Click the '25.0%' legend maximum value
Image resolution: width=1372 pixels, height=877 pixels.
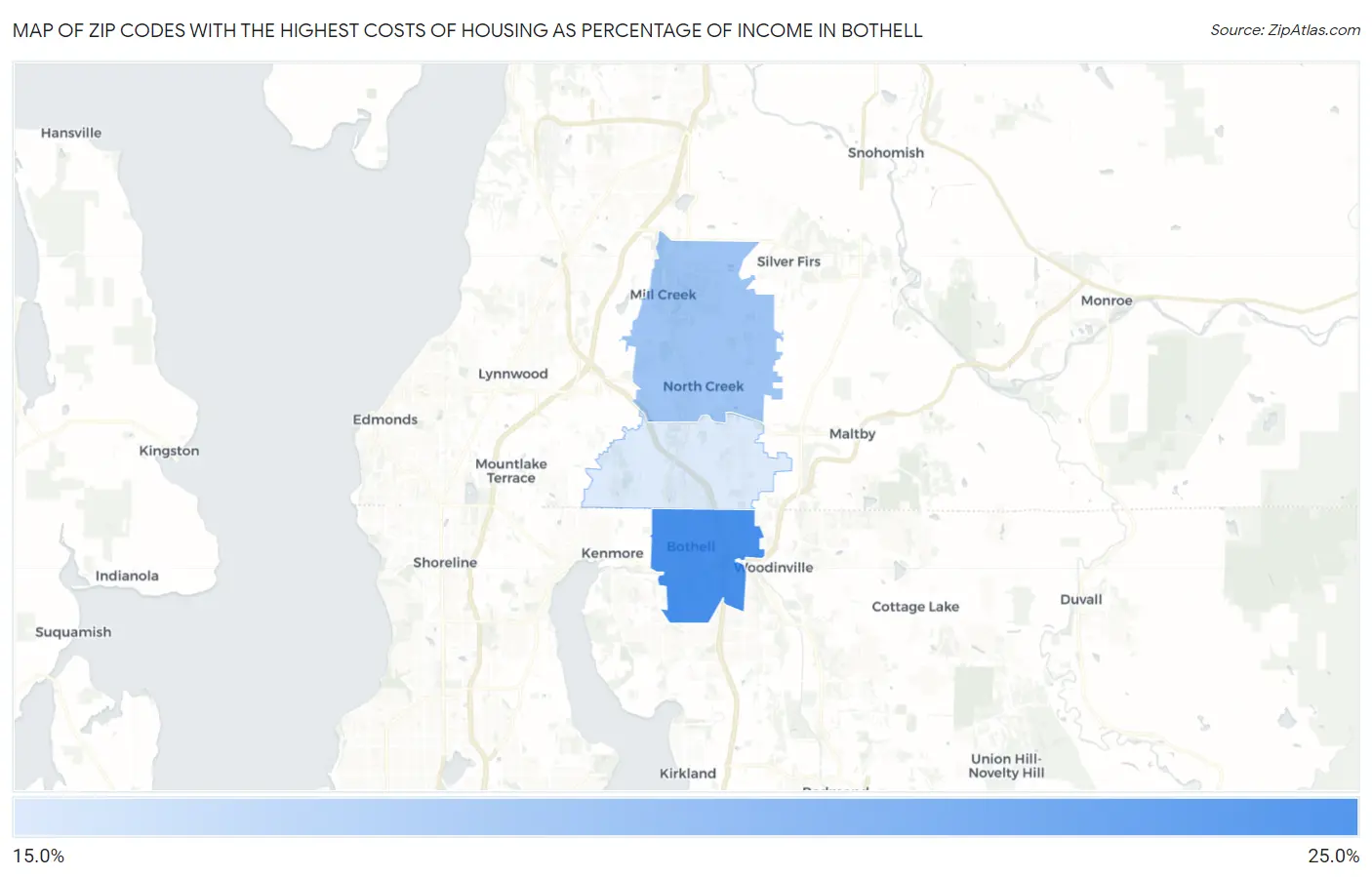point(1333,856)
